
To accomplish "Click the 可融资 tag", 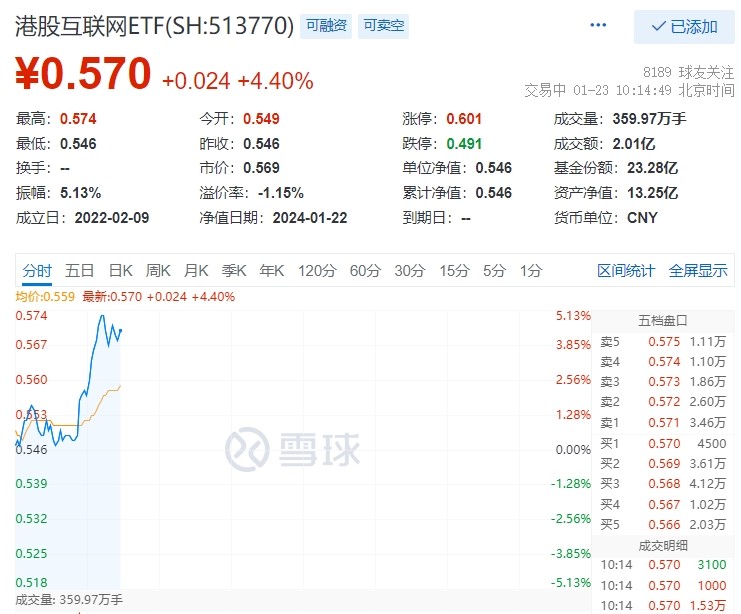I will (x=328, y=26).
